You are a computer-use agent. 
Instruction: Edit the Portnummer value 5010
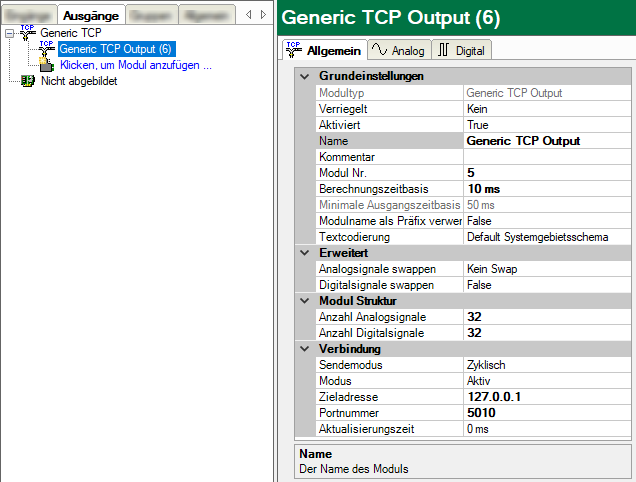tap(547, 413)
